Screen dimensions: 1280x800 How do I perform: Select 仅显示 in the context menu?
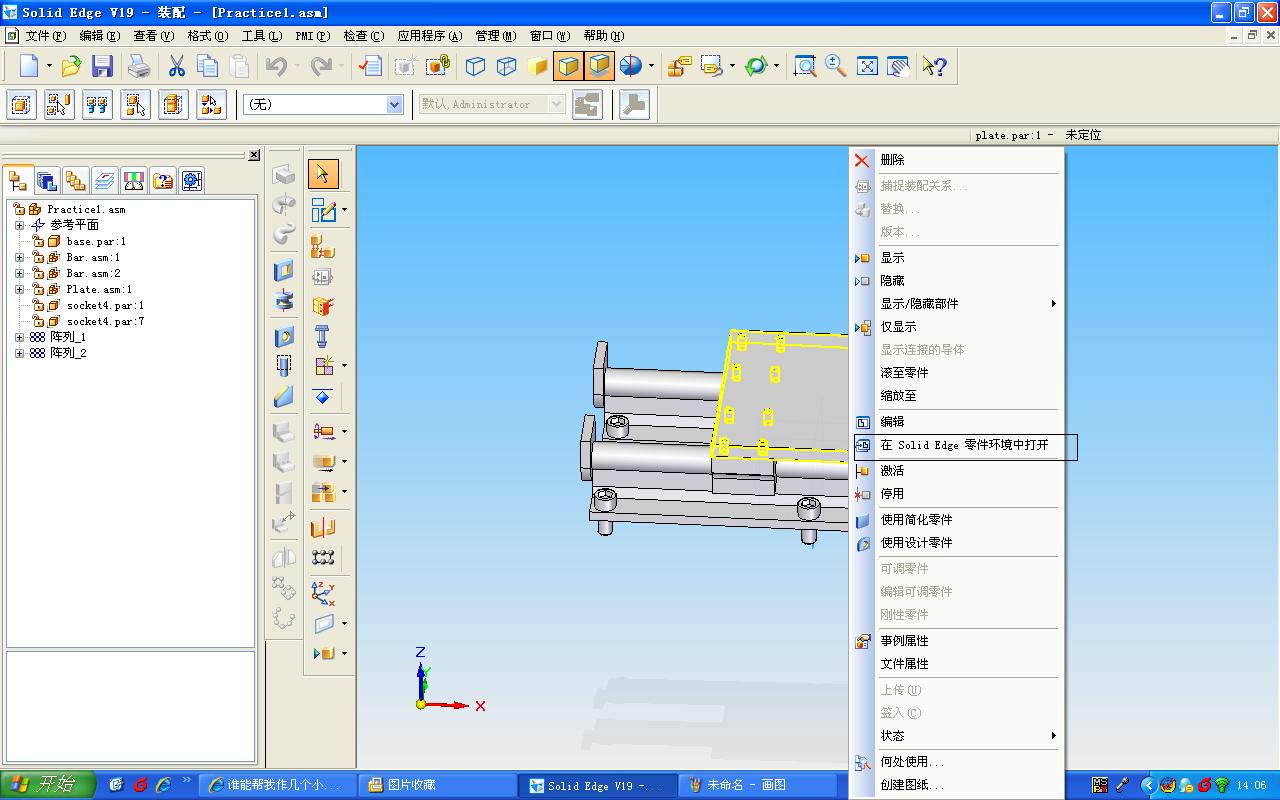[957, 327]
